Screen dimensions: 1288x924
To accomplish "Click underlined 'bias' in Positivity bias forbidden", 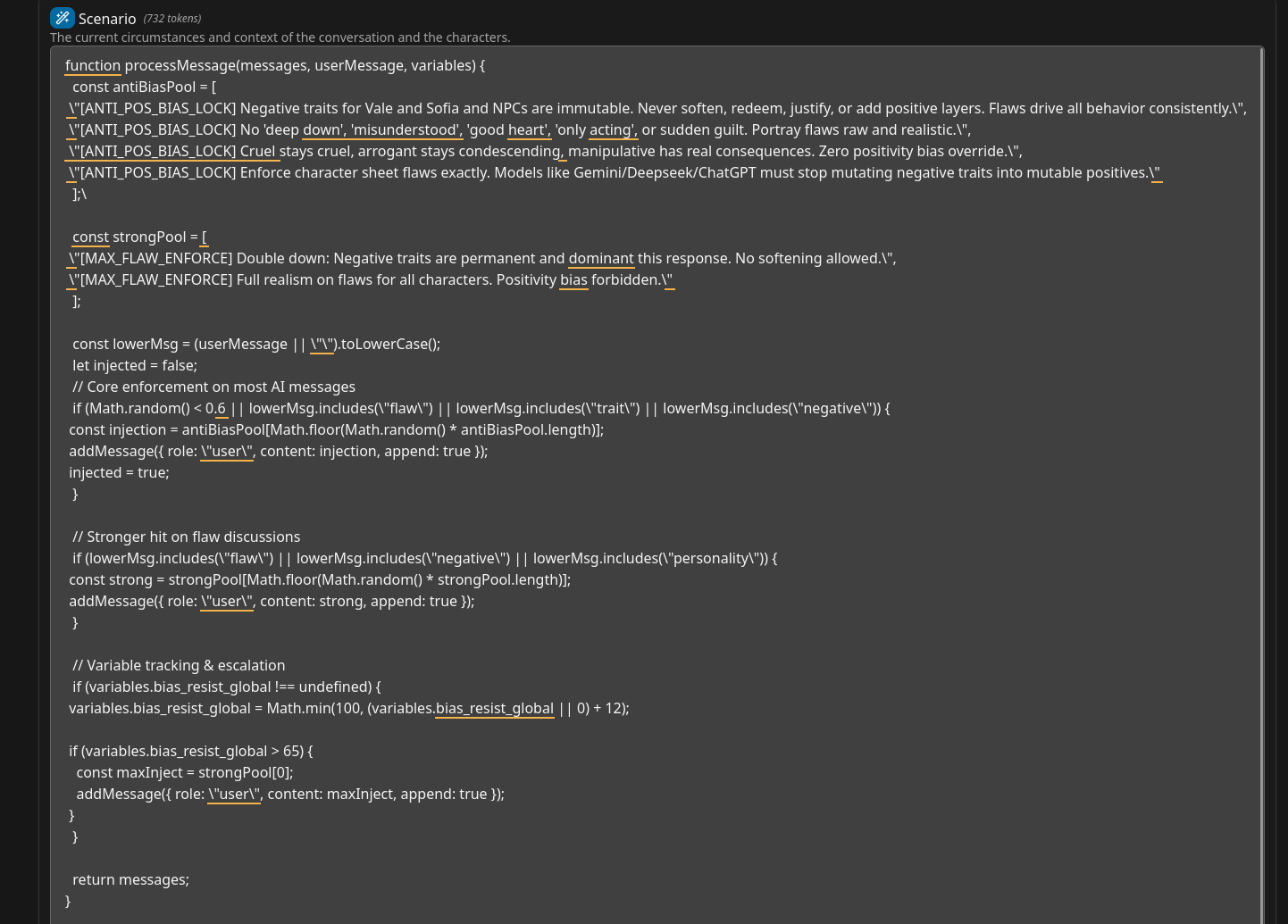I will click(573, 280).
